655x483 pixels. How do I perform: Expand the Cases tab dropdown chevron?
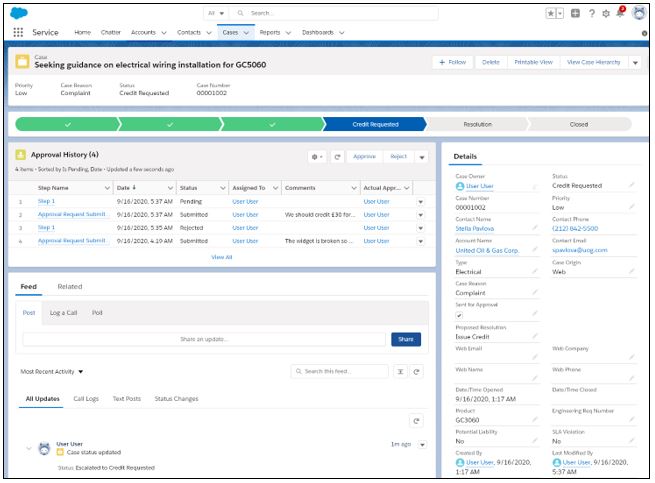246,33
